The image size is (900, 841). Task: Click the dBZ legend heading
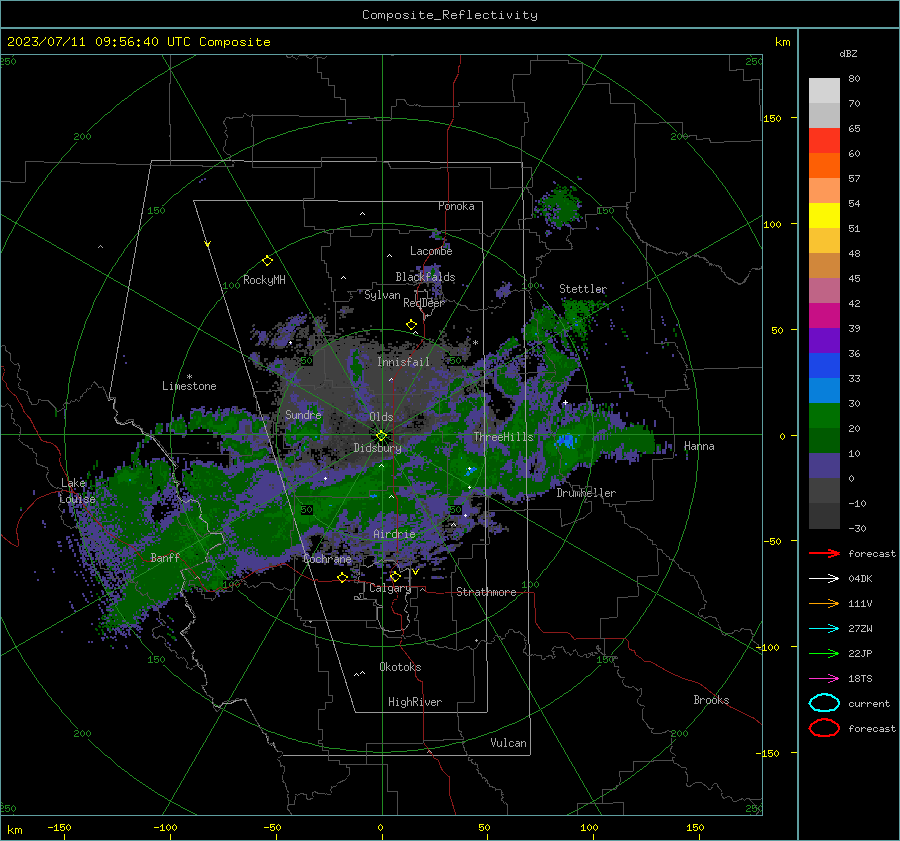point(848,53)
